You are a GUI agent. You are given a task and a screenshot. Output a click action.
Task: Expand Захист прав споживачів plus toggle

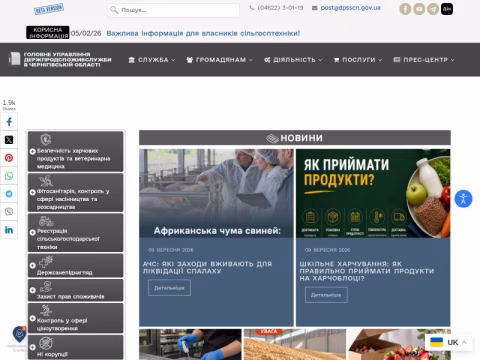tap(32, 290)
